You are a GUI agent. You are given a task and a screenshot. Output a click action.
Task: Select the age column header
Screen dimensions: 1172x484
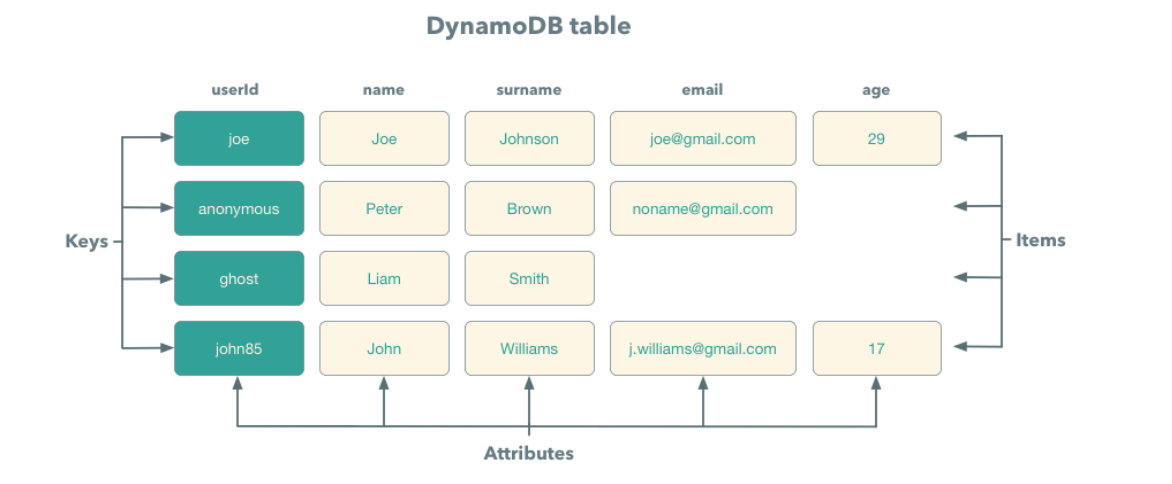[876, 90]
